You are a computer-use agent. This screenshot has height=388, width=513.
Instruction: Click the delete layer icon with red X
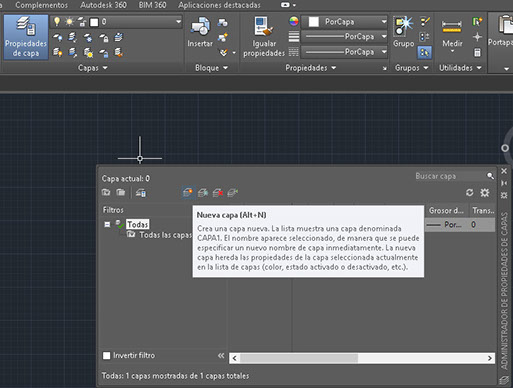(x=218, y=192)
